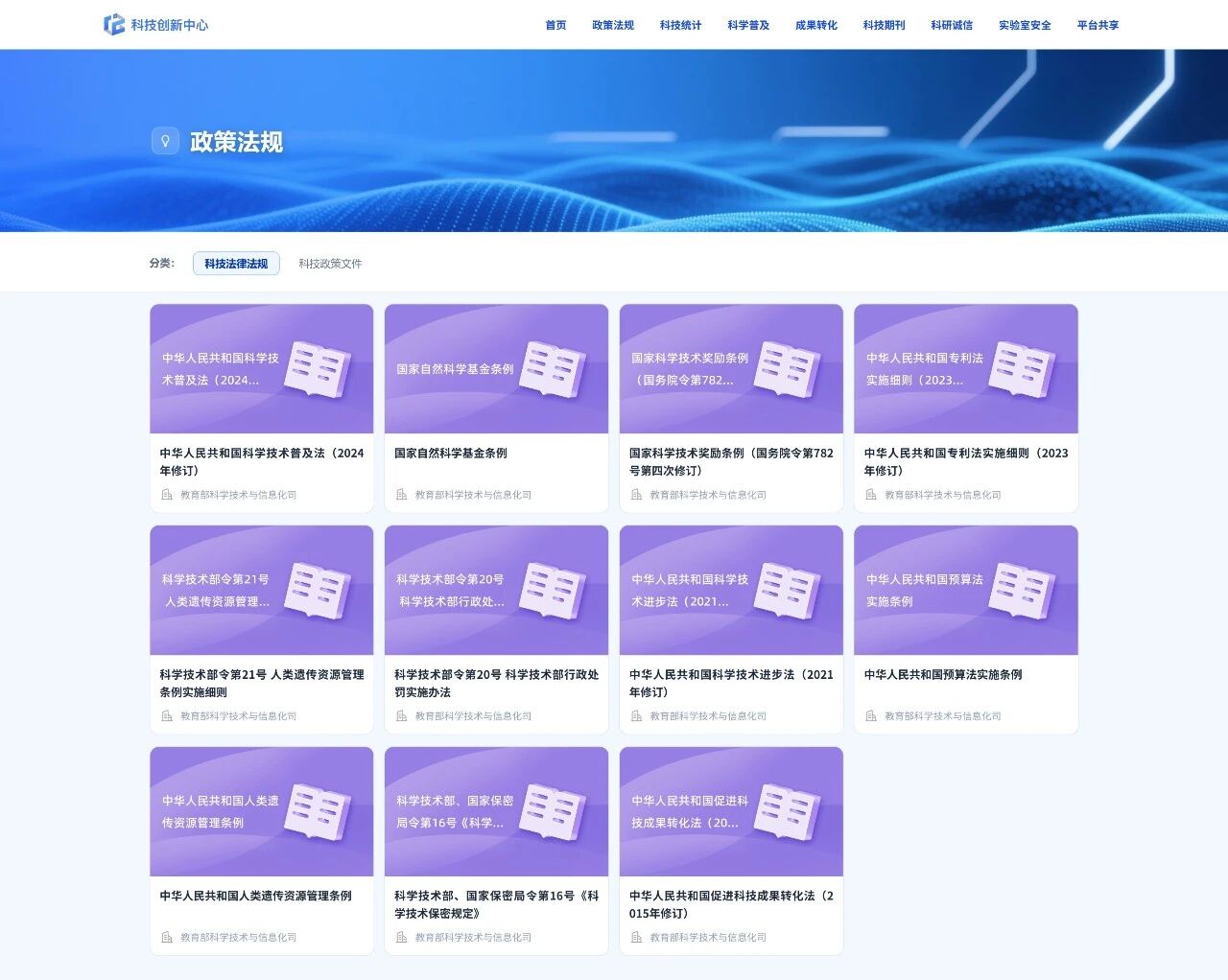Viewport: 1228px width, 980px height.
Task: Click 科学技术进步法 card purple thumbnail
Action: pos(731,590)
